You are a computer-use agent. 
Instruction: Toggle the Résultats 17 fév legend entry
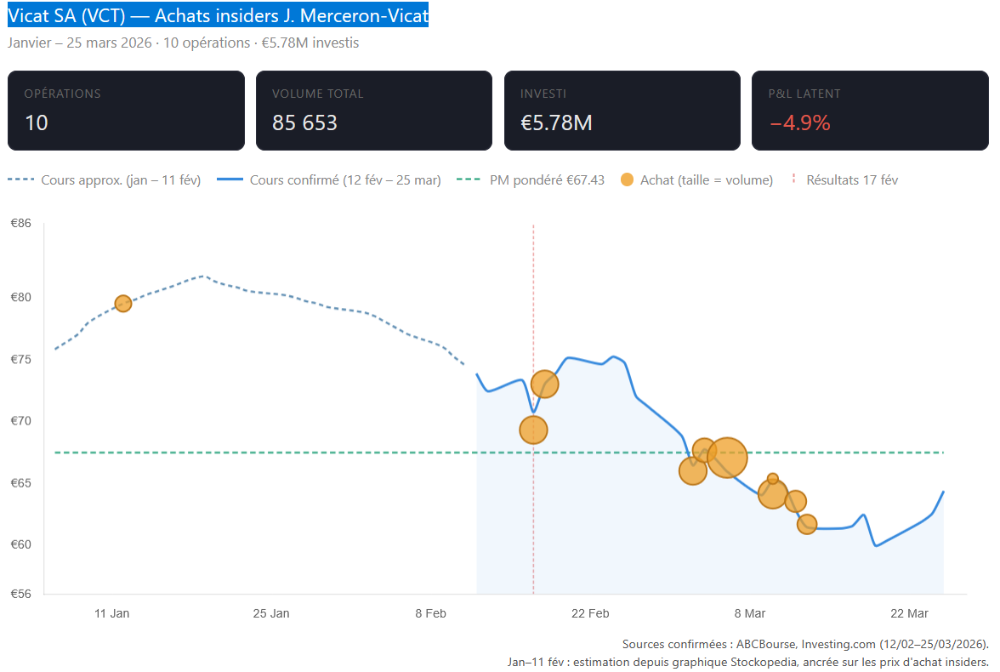[x=846, y=180]
